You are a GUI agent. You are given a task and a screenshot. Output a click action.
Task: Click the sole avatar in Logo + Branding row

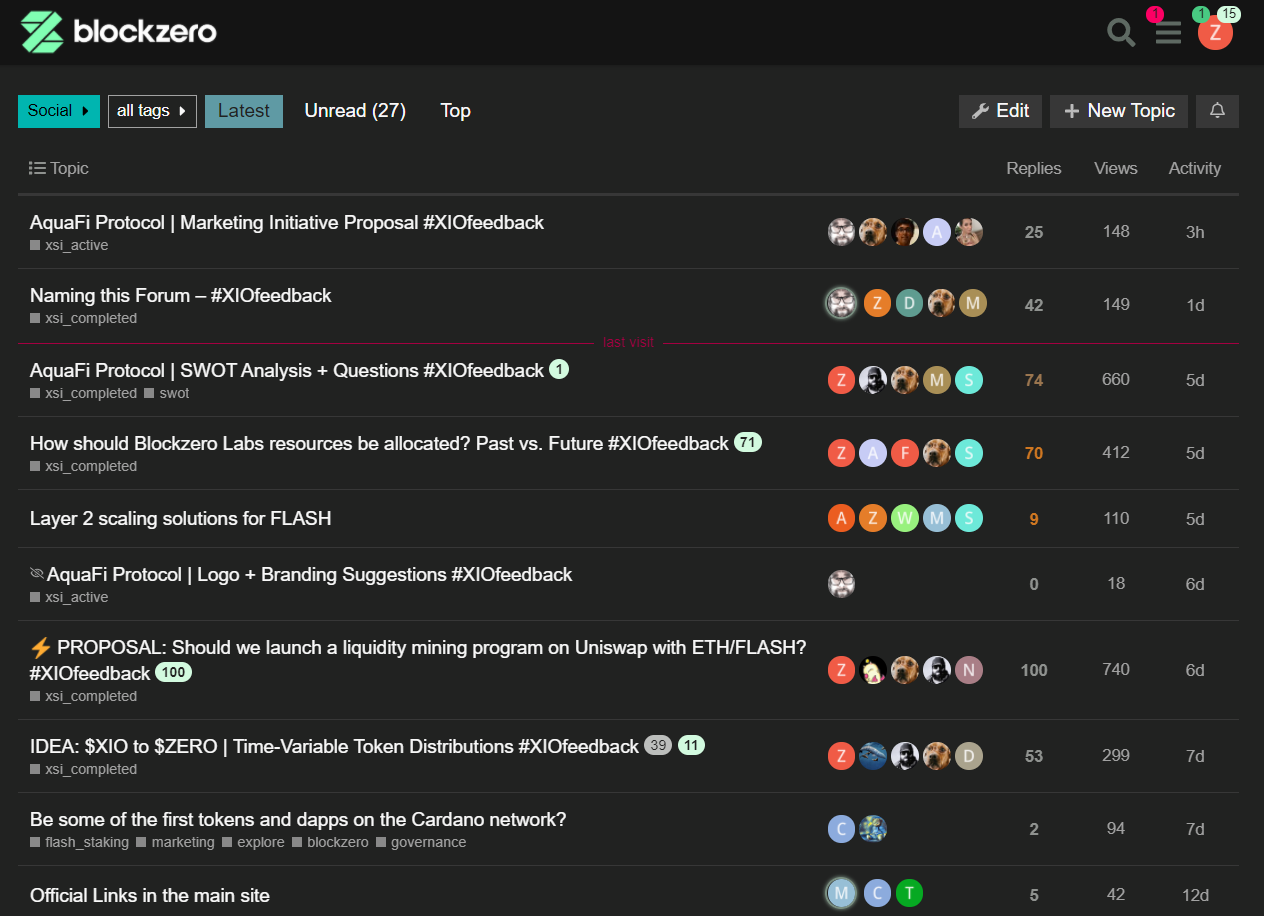(842, 584)
